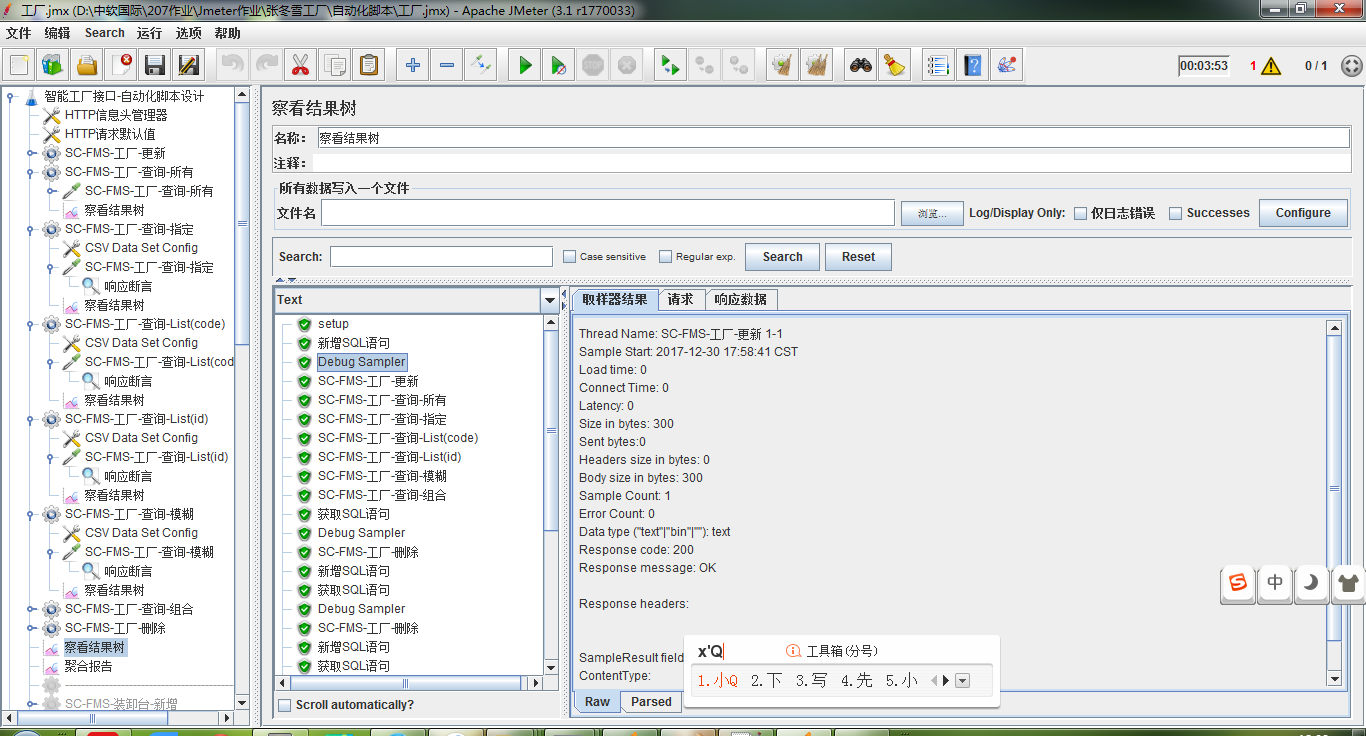The width and height of the screenshot is (1366, 736).
Task: Open the 帮助 menu
Action: [227, 33]
